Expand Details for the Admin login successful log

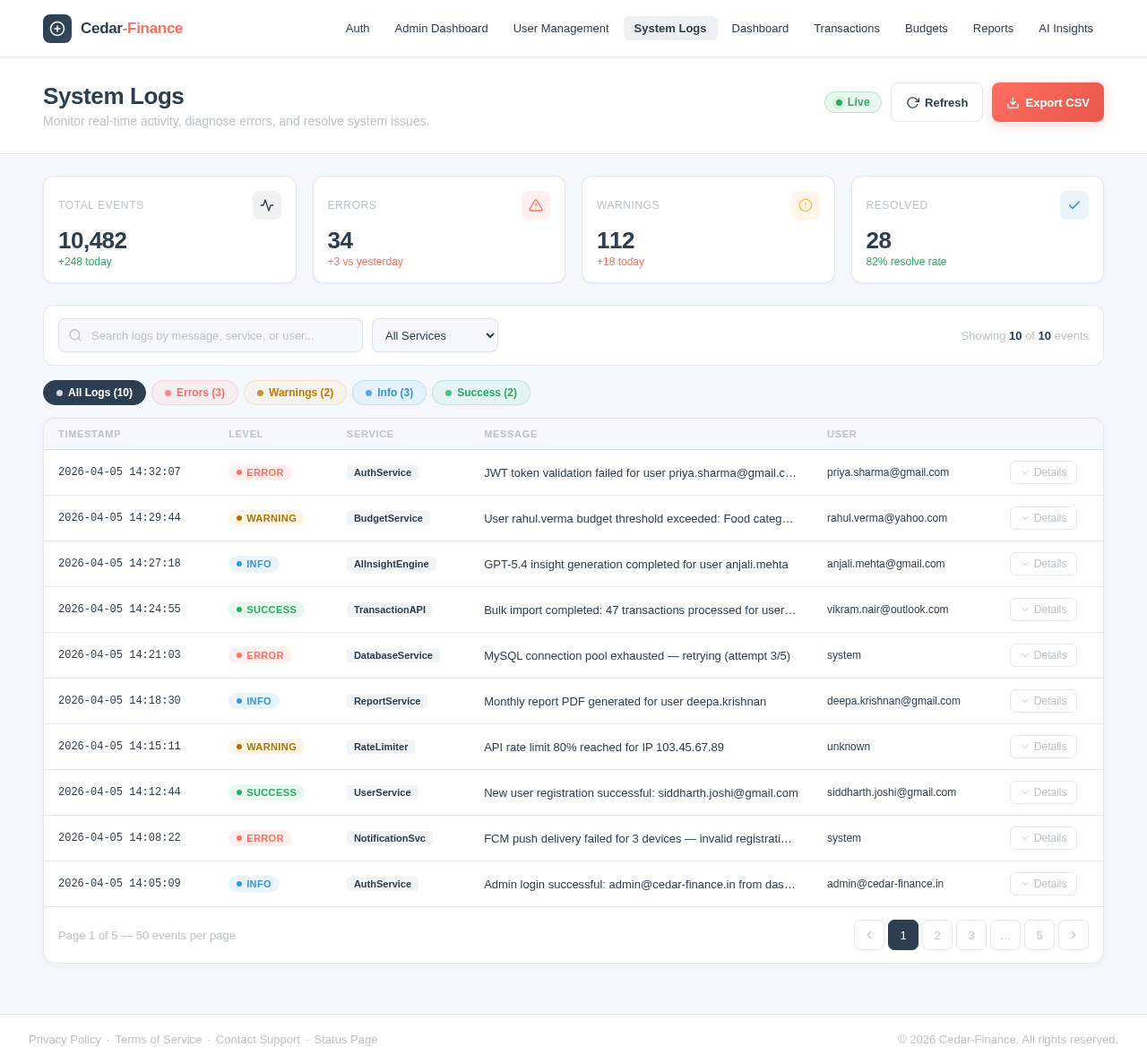[x=1043, y=884]
